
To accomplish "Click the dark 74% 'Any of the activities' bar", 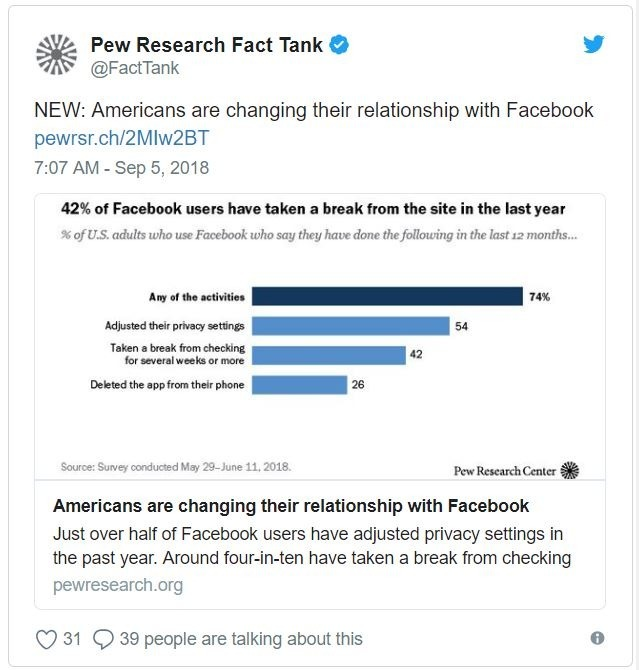I will [x=387, y=296].
